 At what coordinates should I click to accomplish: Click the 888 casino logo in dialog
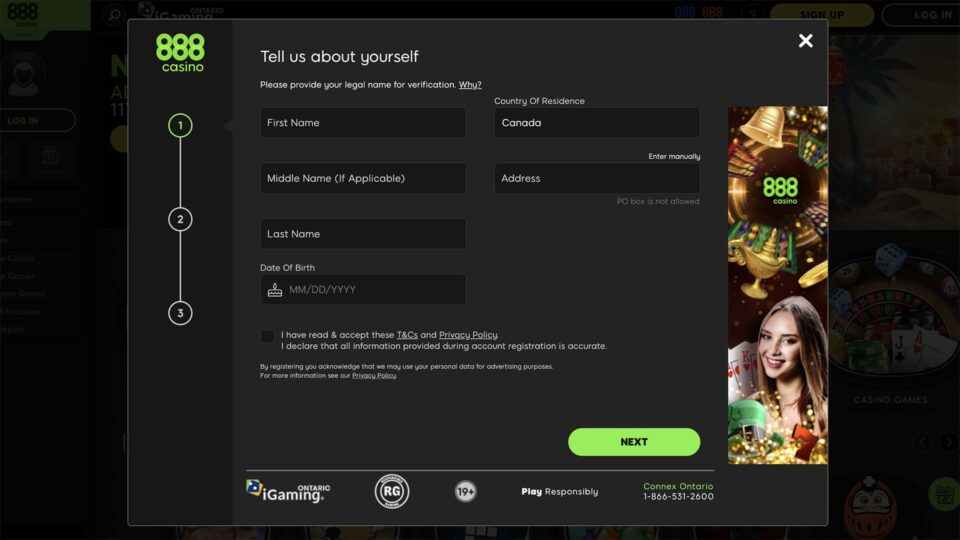180,53
